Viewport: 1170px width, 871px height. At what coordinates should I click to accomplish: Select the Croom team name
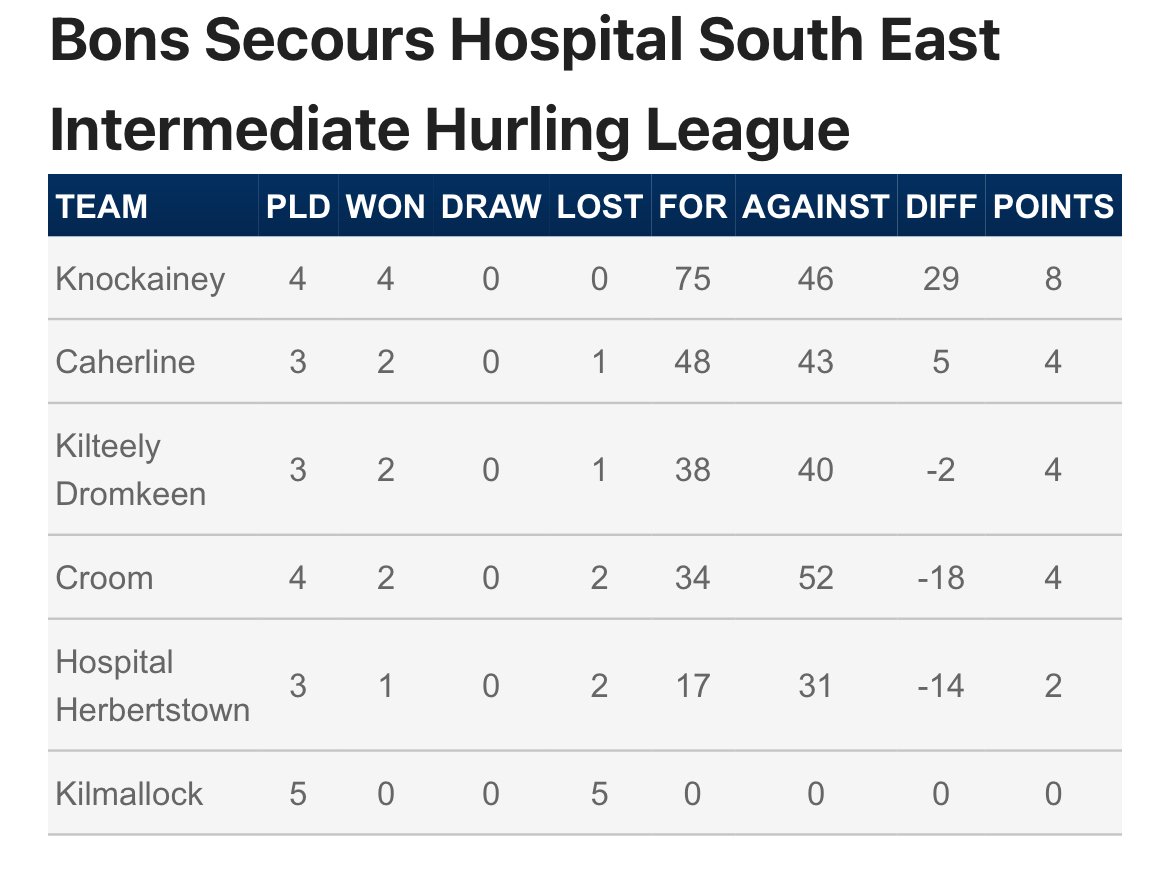(x=104, y=578)
